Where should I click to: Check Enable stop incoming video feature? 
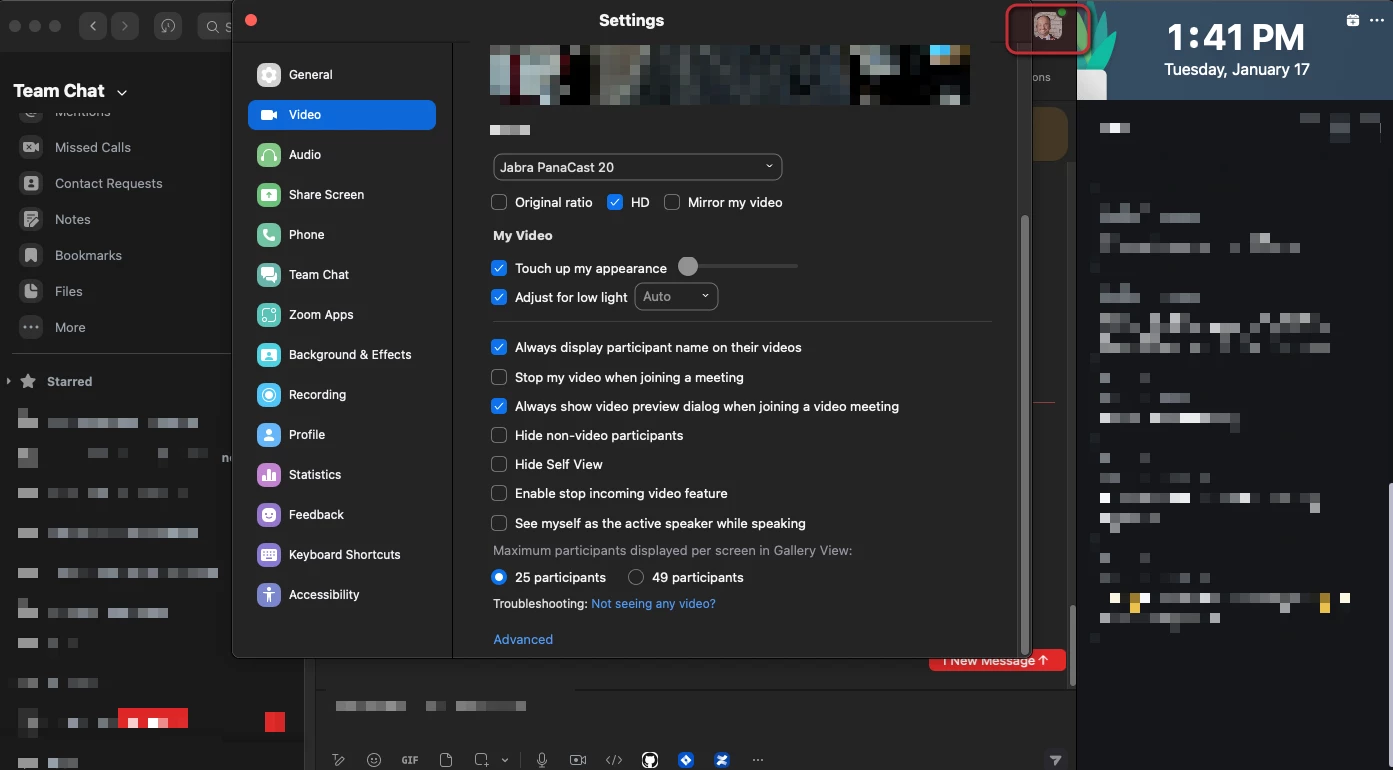(x=499, y=493)
